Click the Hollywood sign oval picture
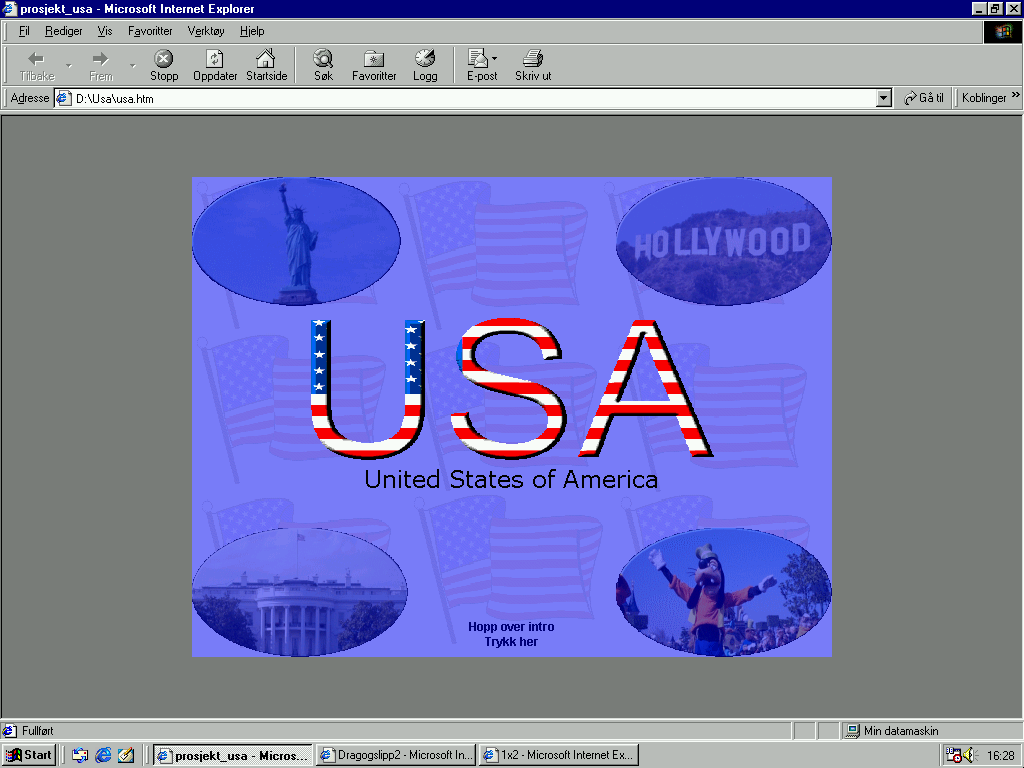The image size is (1024, 768). tap(724, 241)
